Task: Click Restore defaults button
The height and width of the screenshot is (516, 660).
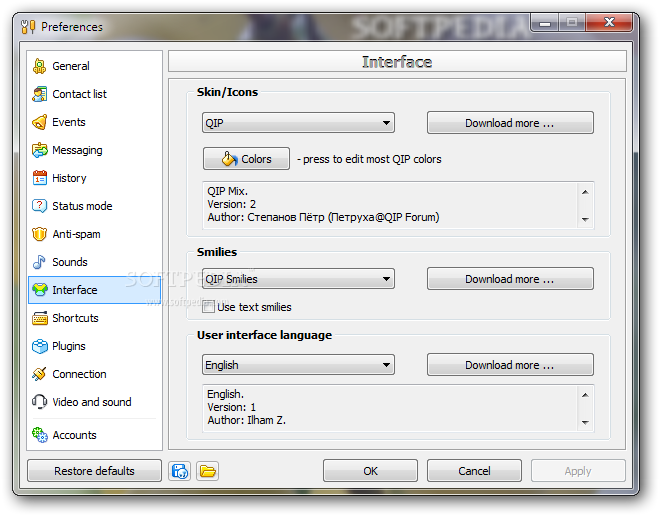Action: coord(94,471)
